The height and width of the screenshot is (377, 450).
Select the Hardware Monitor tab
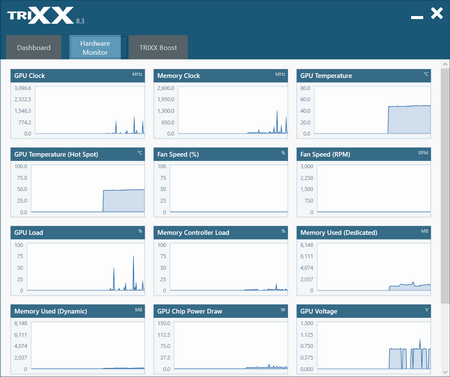[x=95, y=47]
